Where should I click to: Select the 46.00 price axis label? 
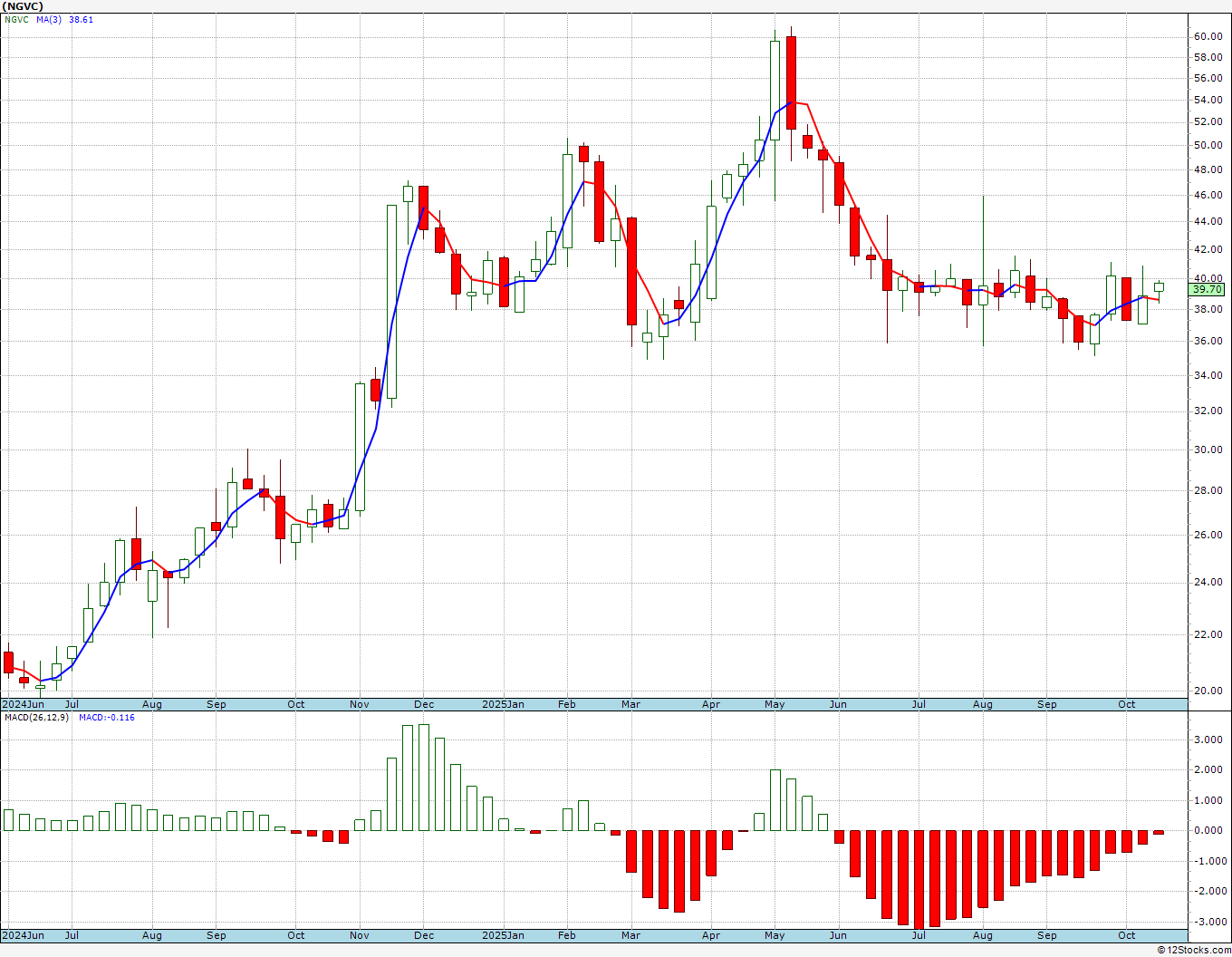[x=1208, y=195]
